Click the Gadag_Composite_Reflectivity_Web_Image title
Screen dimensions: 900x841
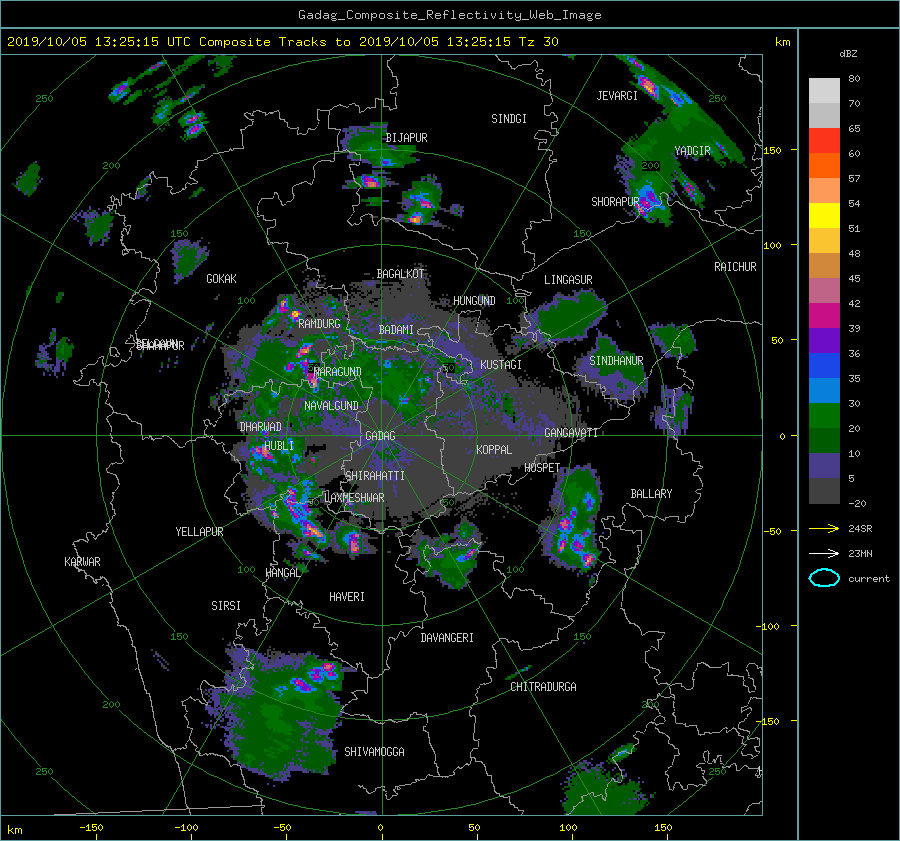pyautogui.click(x=449, y=15)
